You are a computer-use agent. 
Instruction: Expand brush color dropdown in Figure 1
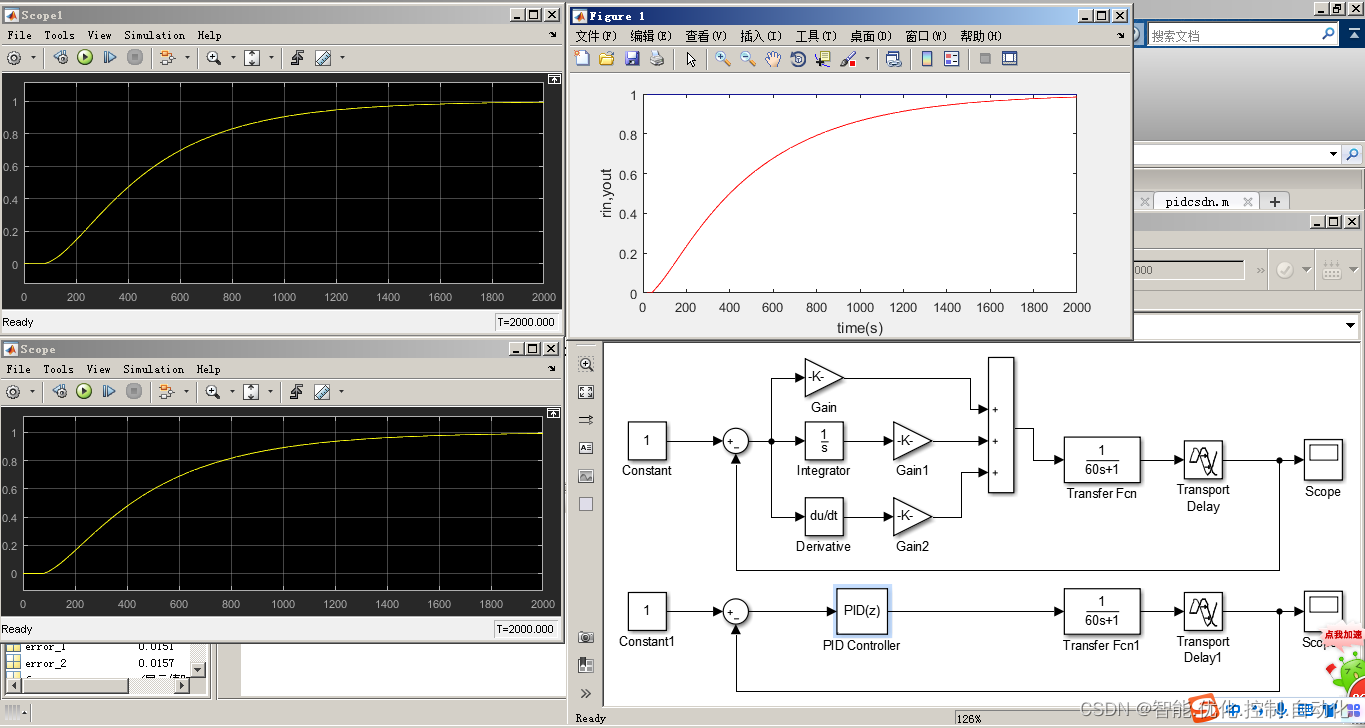pos(866,59)
